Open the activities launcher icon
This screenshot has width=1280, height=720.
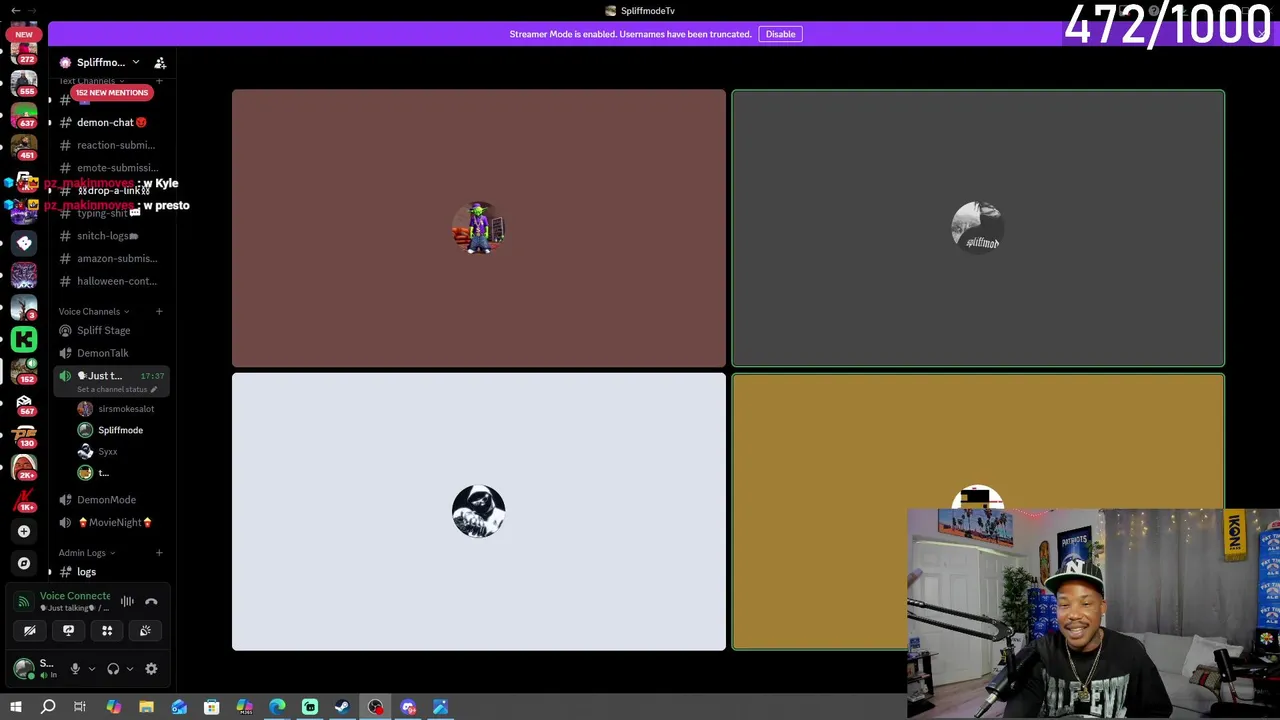[x=107, y=630]
